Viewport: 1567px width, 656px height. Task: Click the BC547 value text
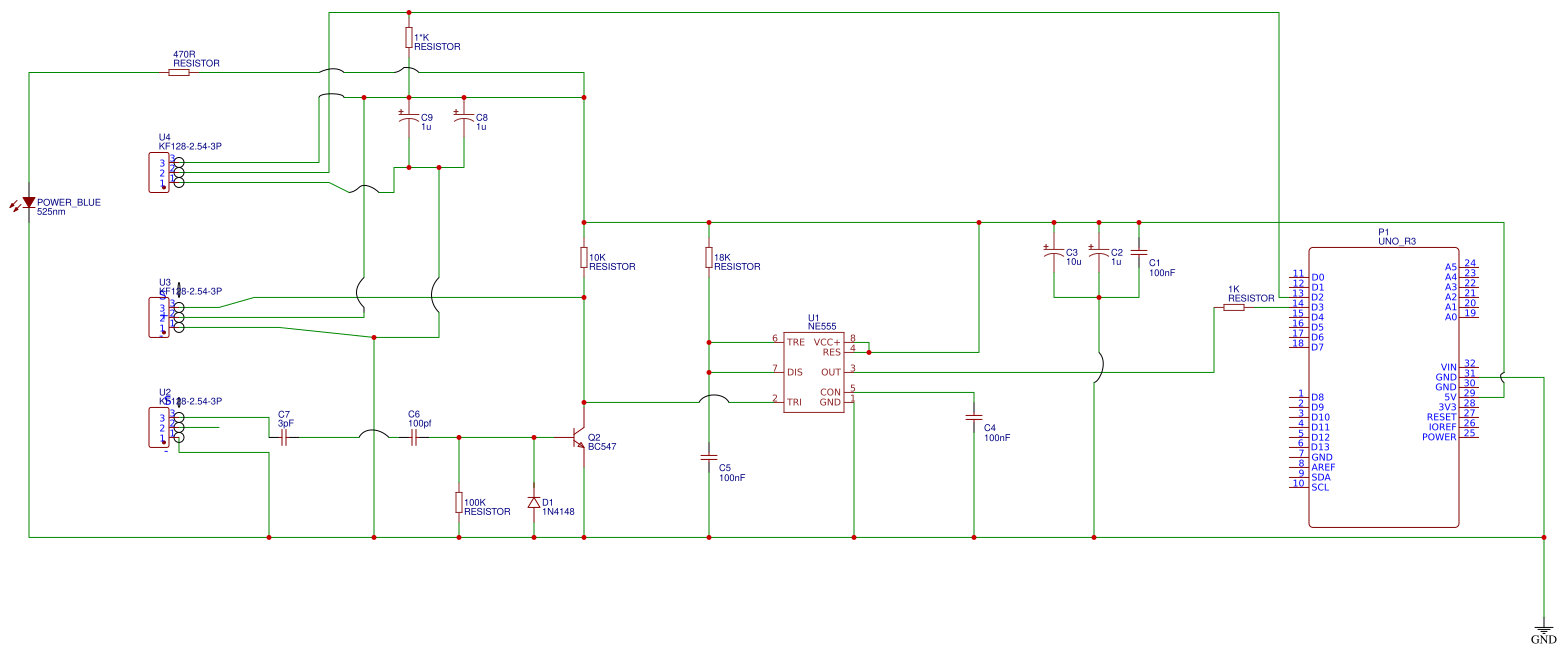click(602, 447)
